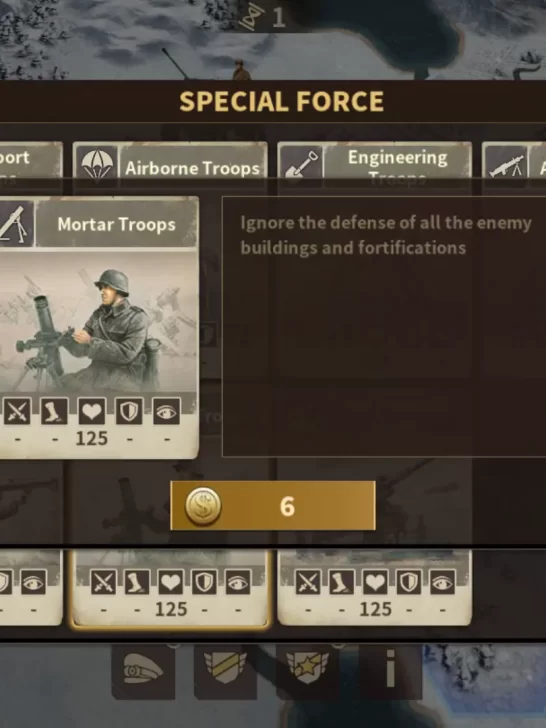Click the Mortar Troops soldier portrait

point(98,322)
